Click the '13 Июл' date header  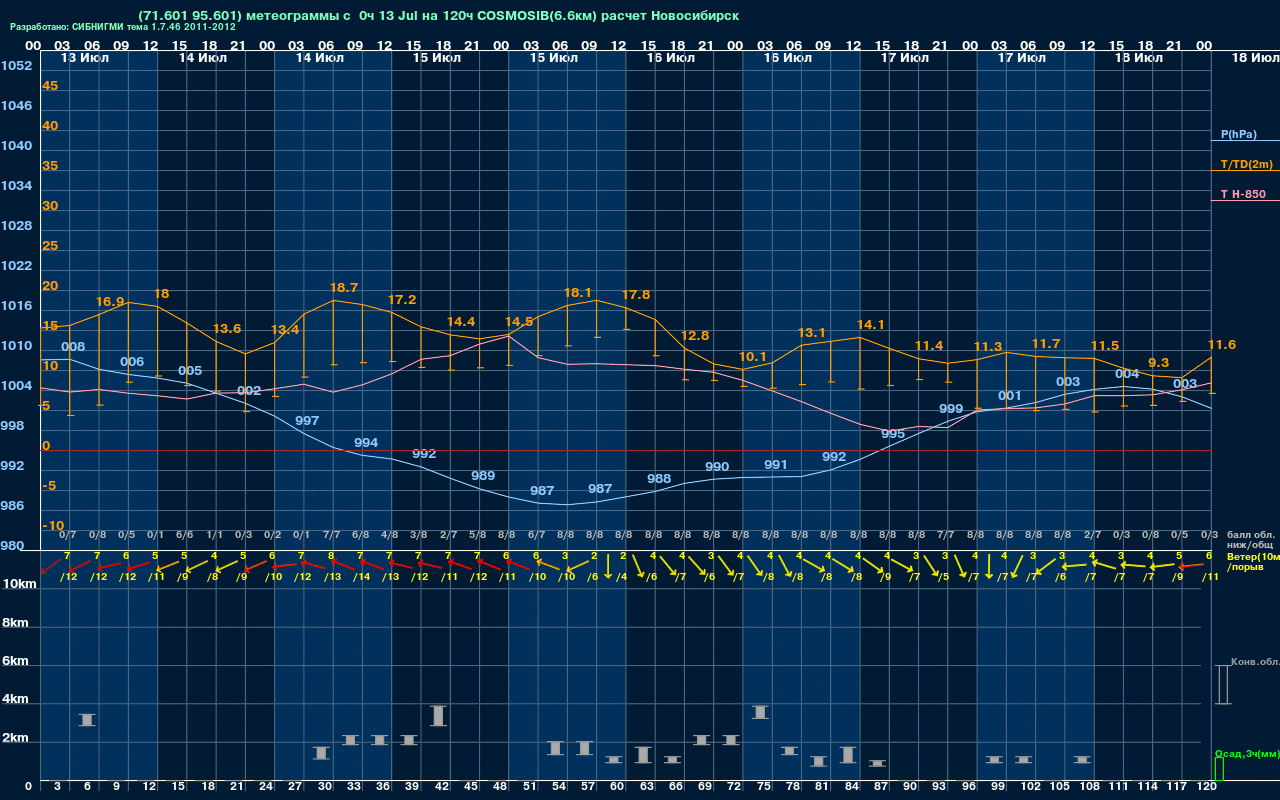pyautogui.click(x=85, y=58)
